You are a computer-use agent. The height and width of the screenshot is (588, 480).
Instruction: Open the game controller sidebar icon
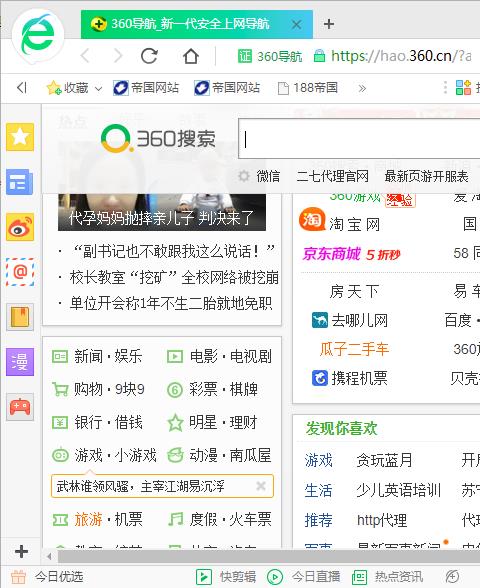click(20, 407)
